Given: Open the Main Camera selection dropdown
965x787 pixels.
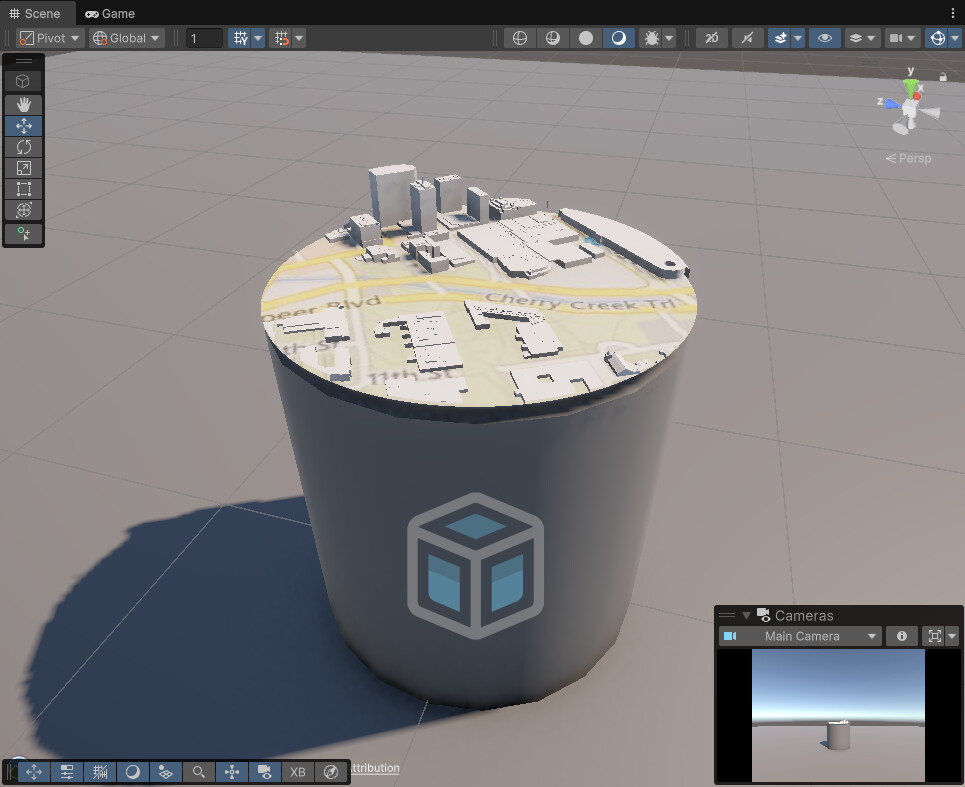Looking at the screenshot, I should coord(800,636).
